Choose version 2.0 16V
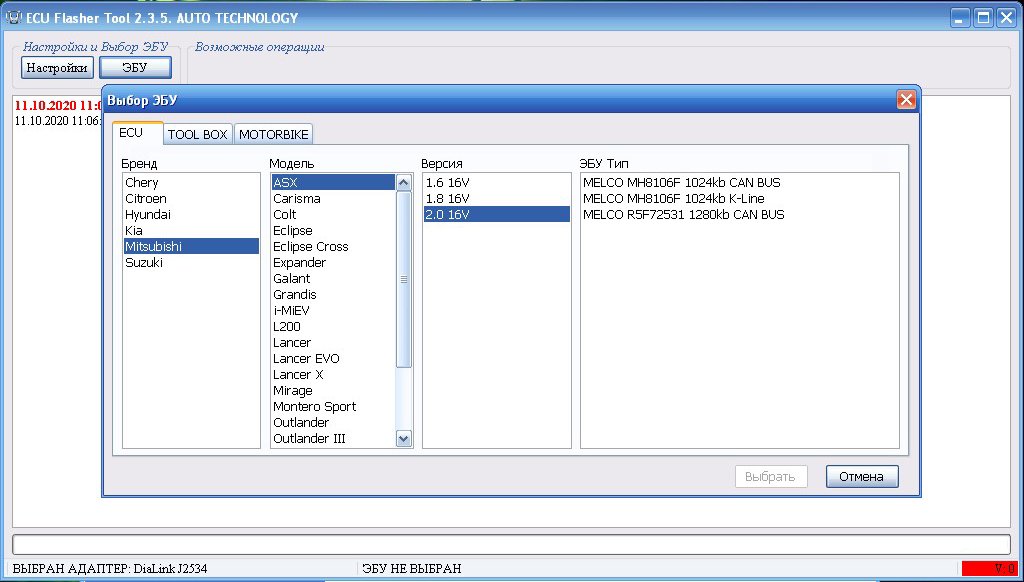Screen dimensions: 1024x582 [496, 215]
